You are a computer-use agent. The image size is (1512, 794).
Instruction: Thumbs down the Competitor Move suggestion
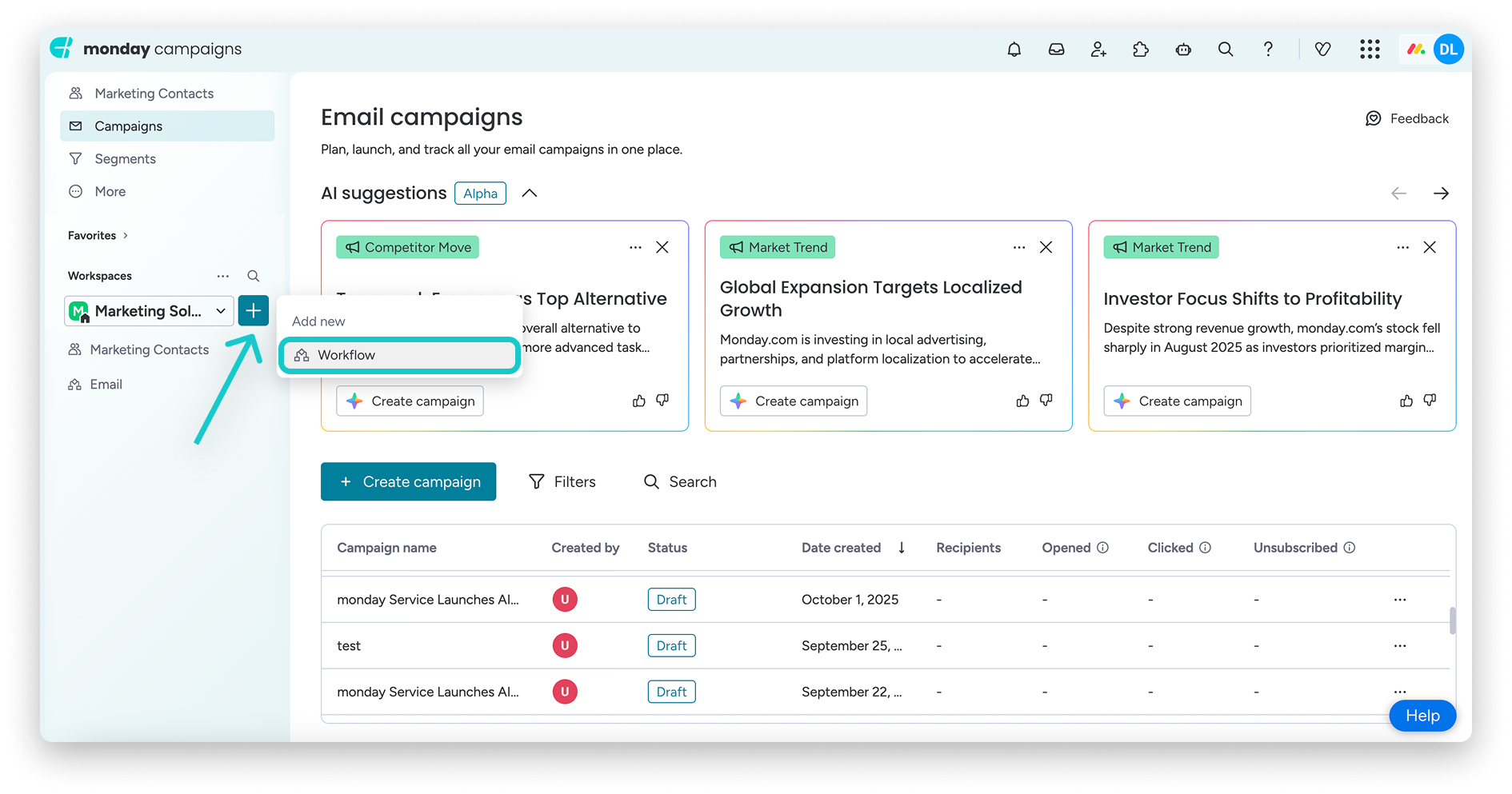coord(662,401)
